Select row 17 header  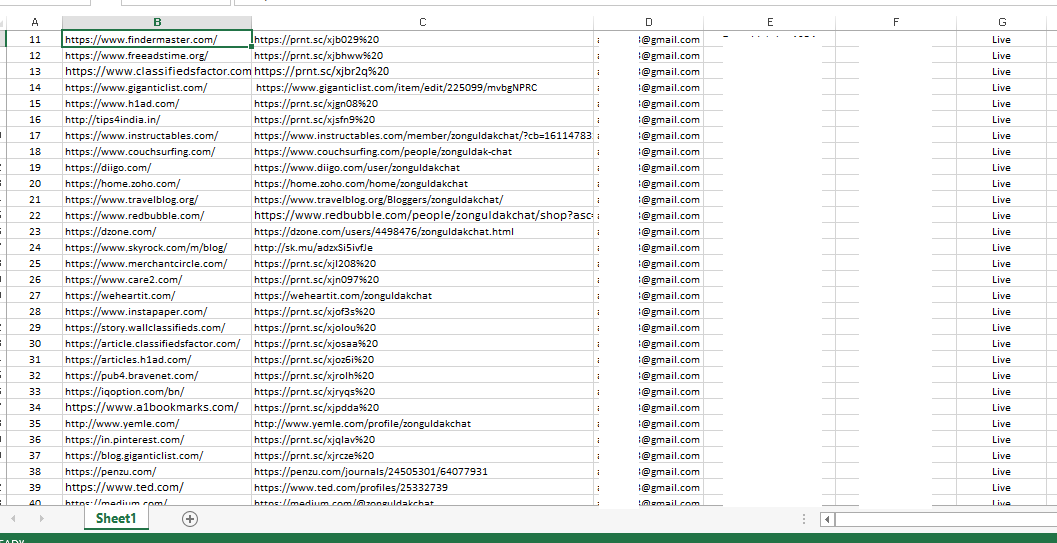pyautogui.click(x=35, y=136)
